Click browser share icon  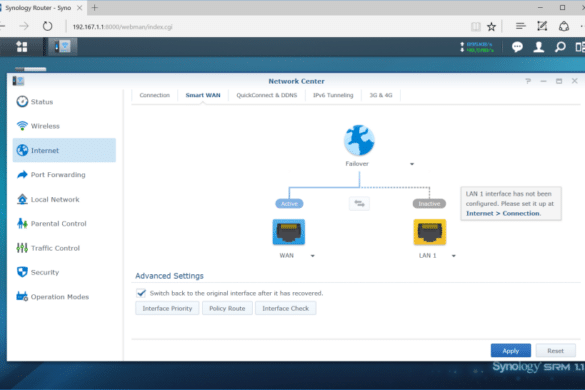564,26
